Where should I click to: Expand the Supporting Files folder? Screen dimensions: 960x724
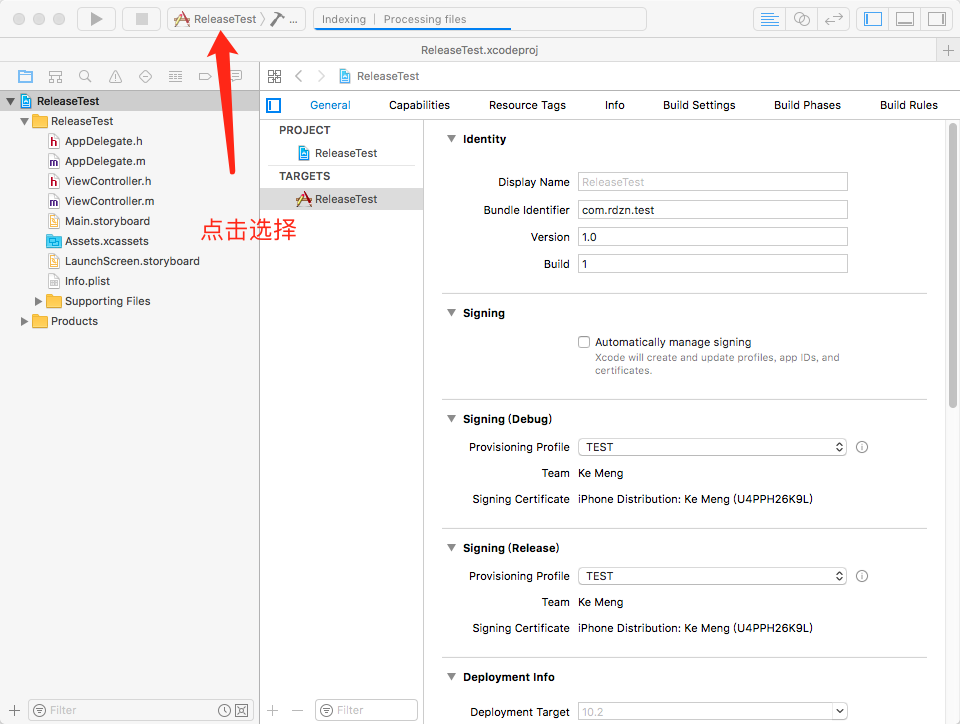(38, 301)
